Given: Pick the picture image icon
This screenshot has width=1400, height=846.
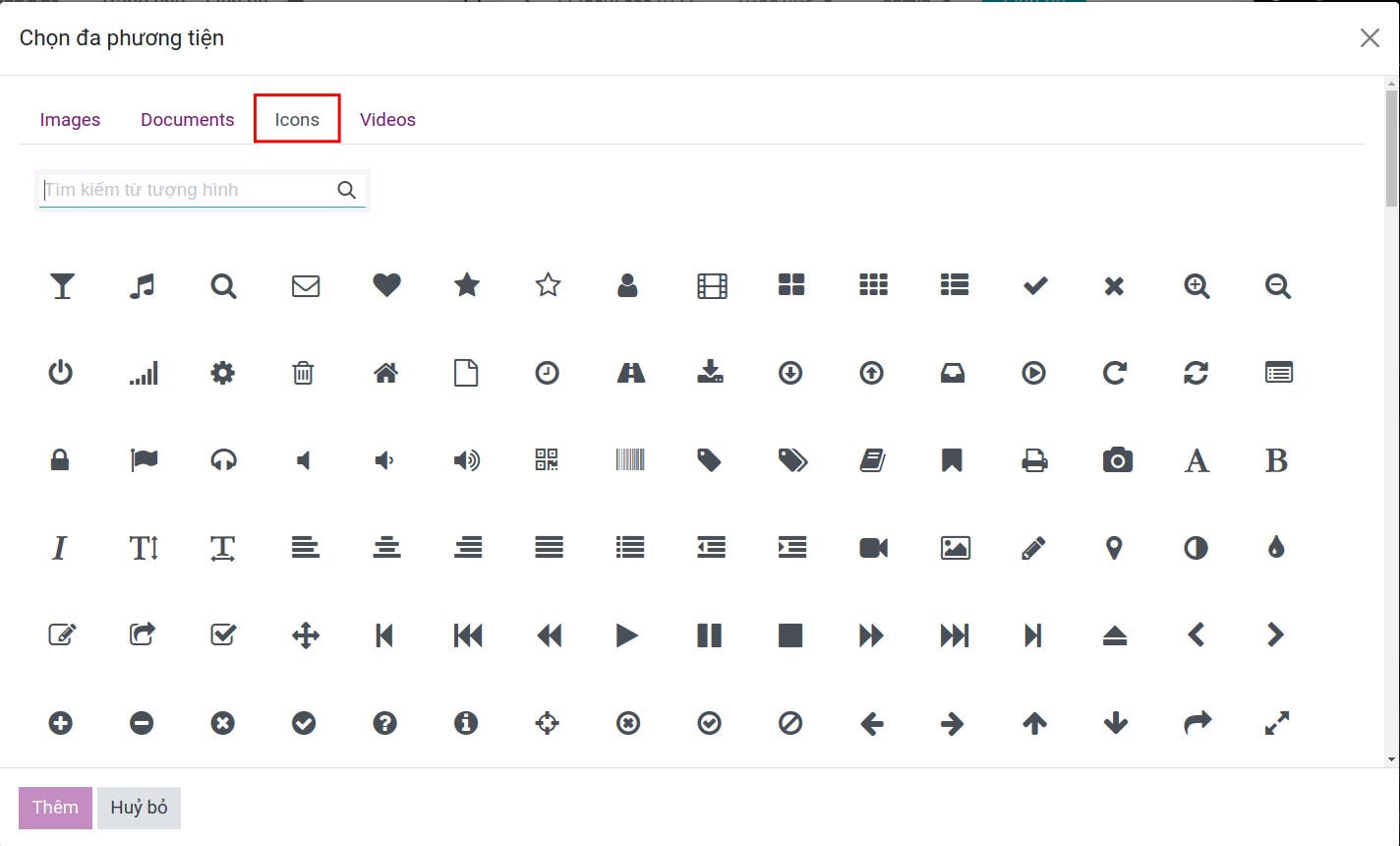Looking at the screenshot, I should [x=956, y=548].
